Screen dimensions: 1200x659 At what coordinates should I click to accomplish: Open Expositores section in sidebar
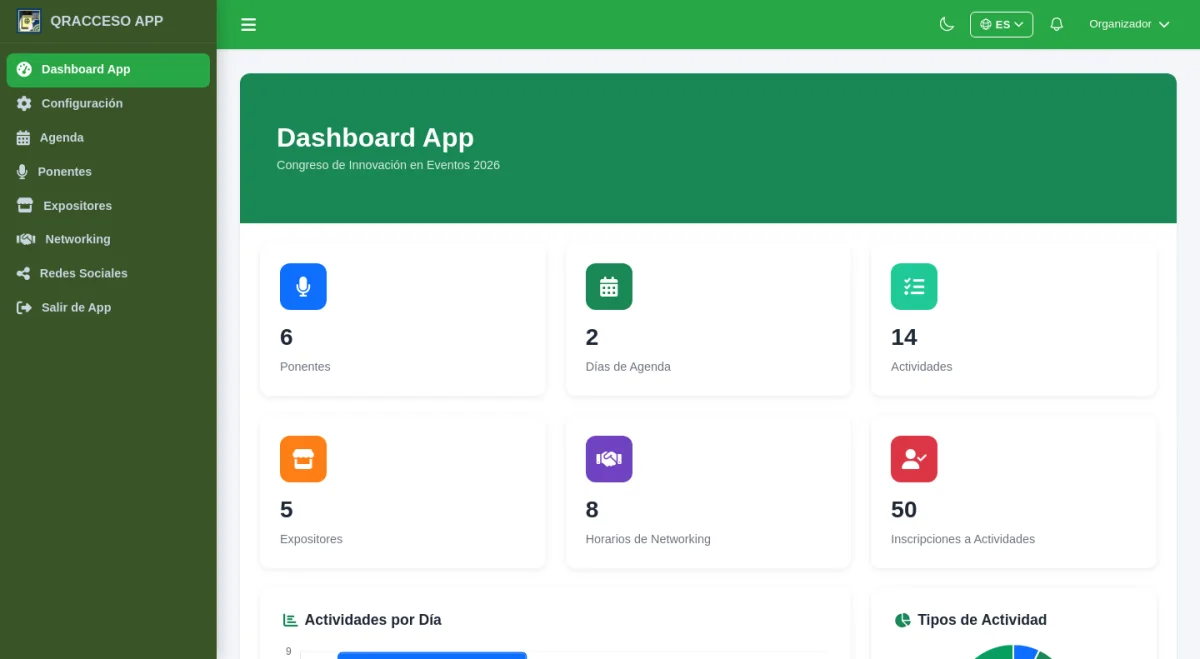pyautogui.click(x=108, y=206)
